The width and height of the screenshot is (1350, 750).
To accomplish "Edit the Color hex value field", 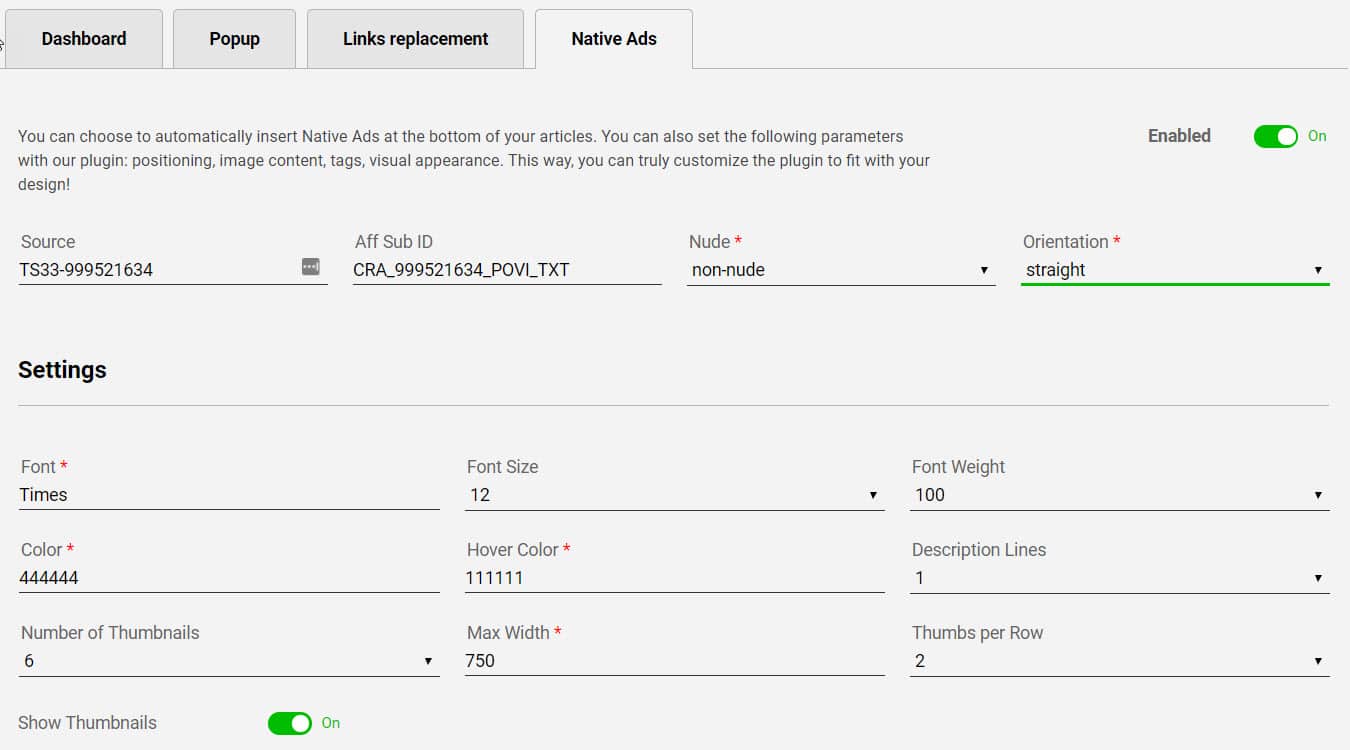I will coord(228,578).
